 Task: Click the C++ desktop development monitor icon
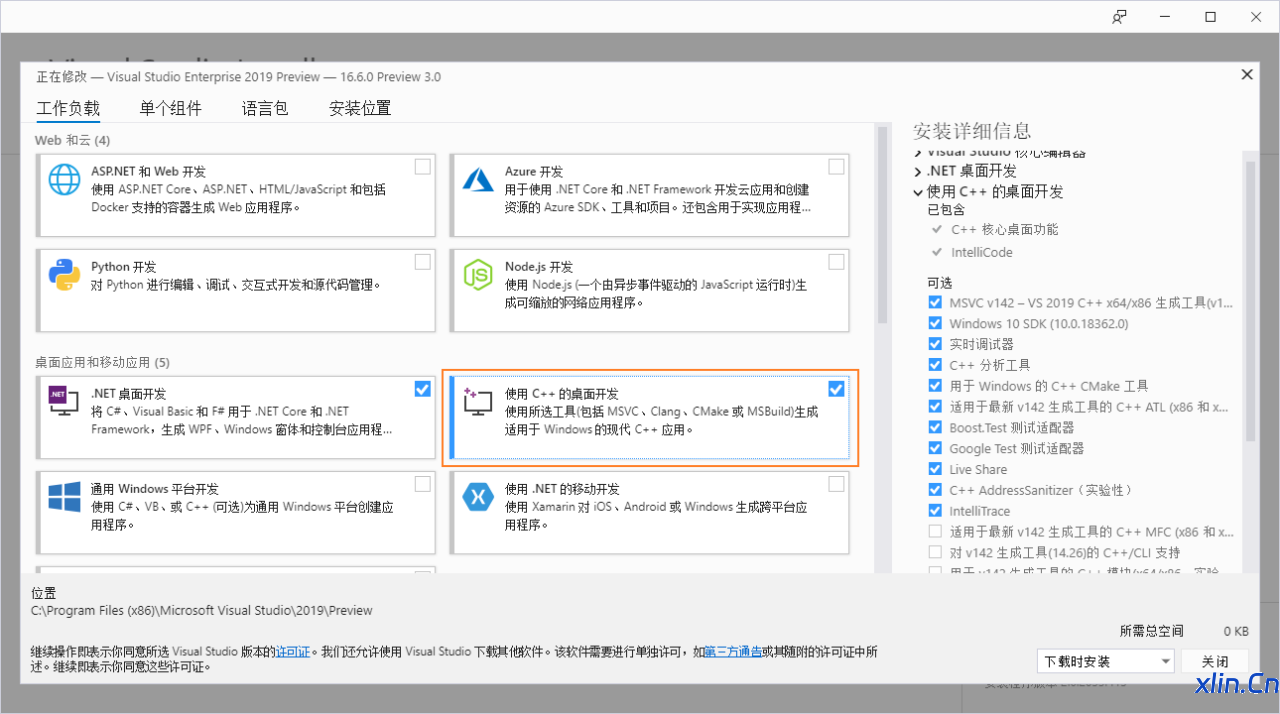pyautogui.click(x=479, y=402)
